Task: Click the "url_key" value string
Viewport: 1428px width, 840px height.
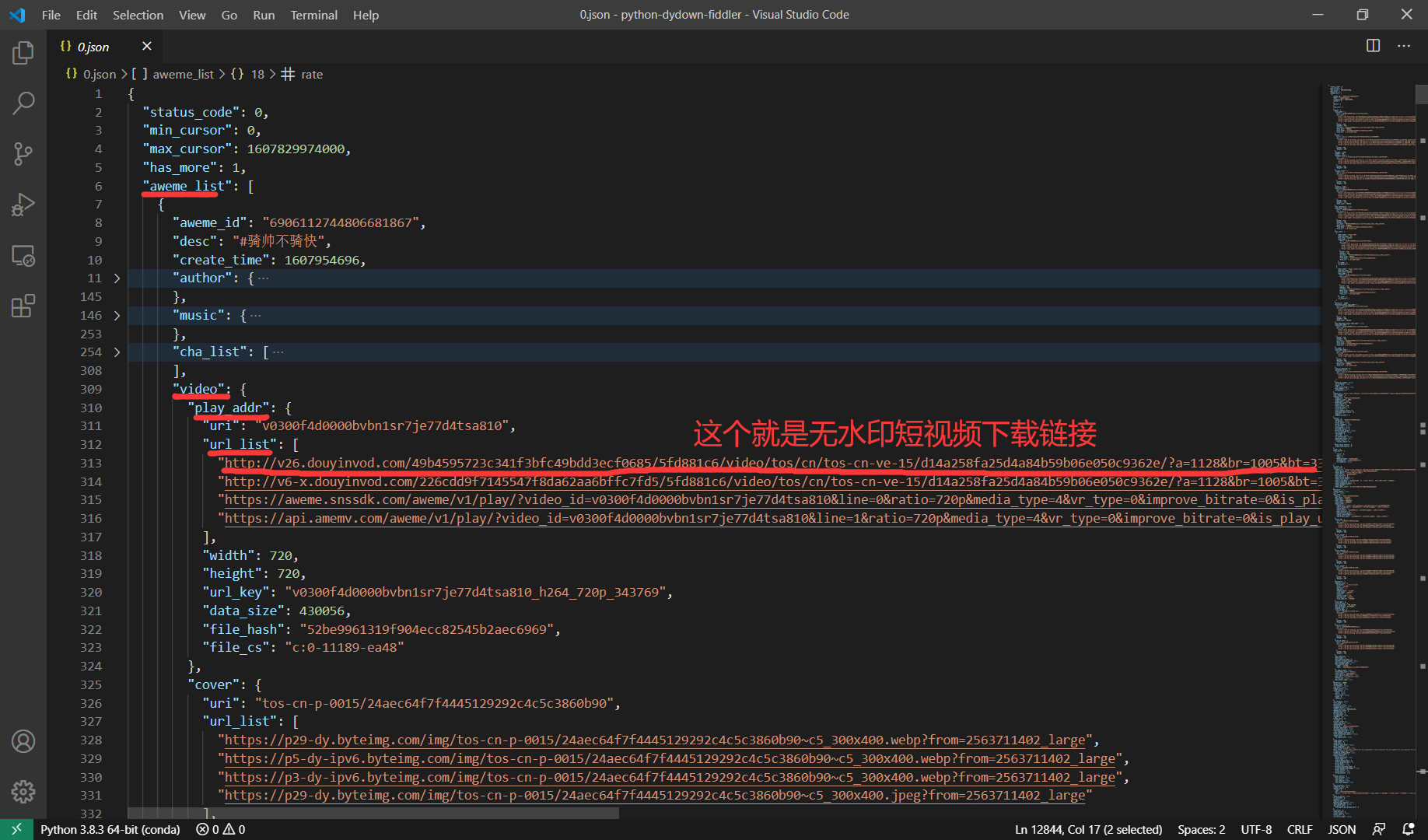Action: point(475,593)
